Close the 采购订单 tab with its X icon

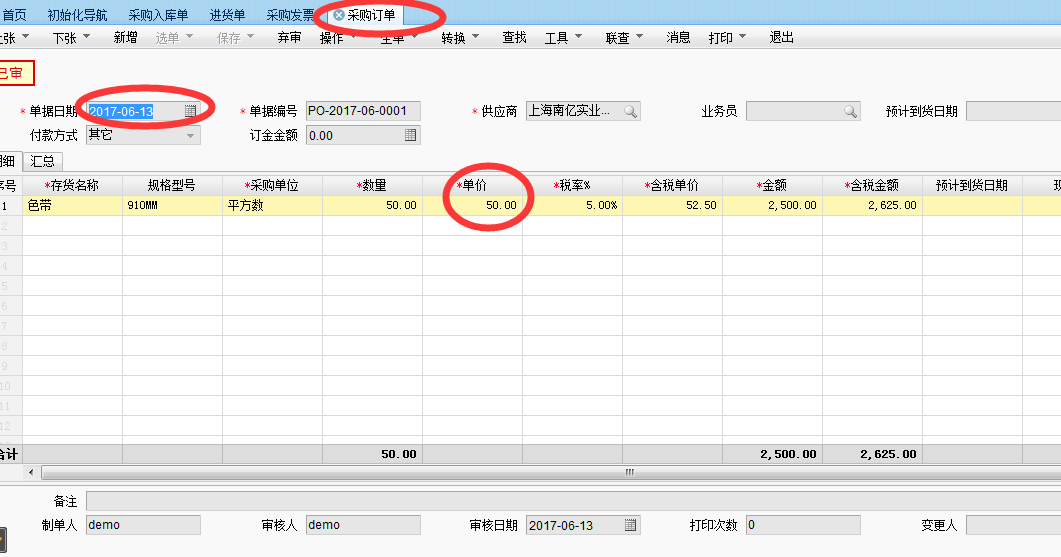pyautogui.click(x=339, y=15)
